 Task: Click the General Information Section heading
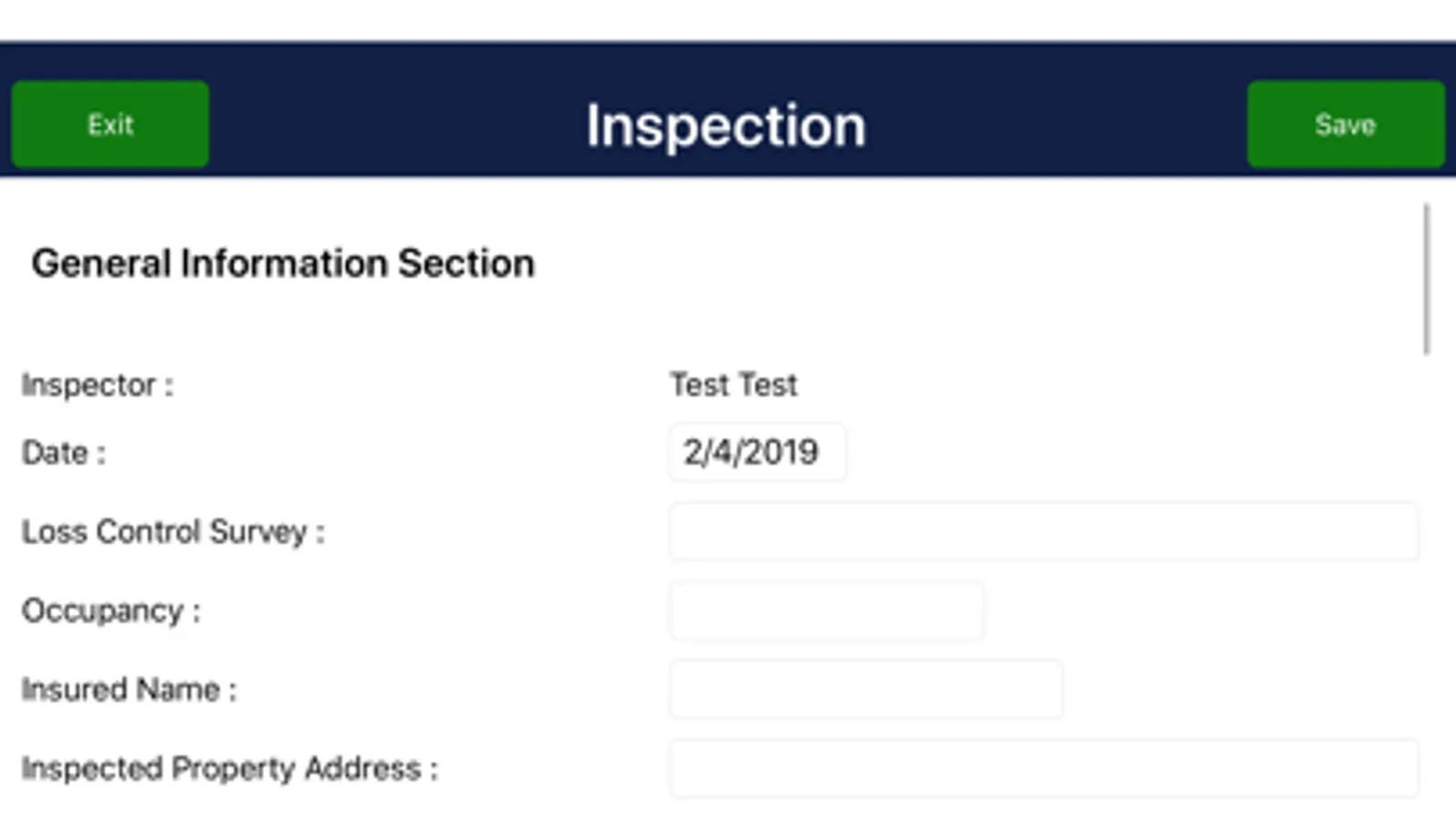pyautogui.click(x=282, y=263)
